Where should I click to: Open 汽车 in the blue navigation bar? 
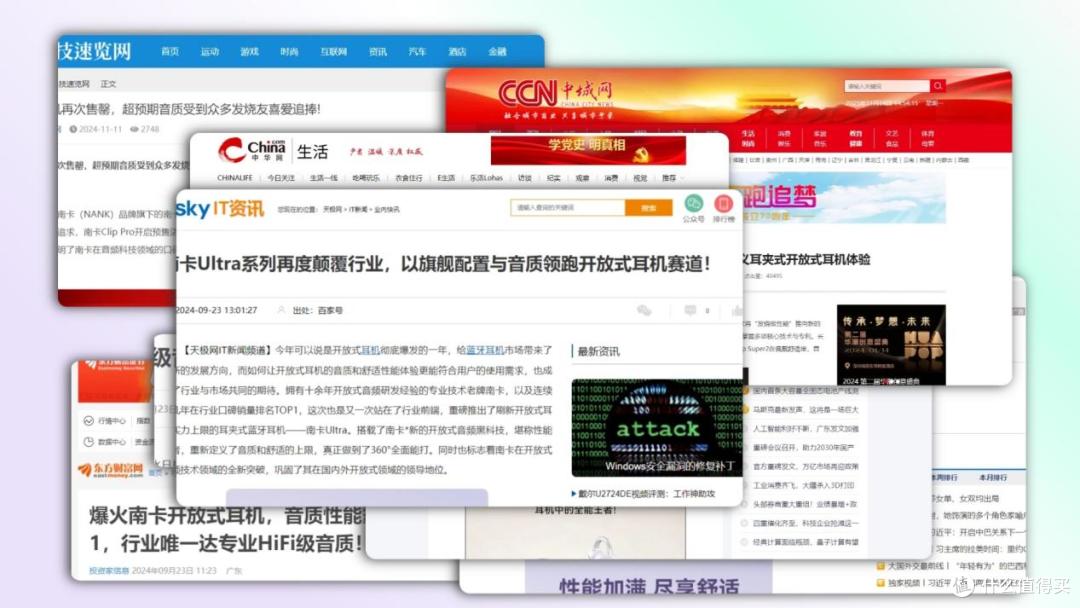click(417, 52)
